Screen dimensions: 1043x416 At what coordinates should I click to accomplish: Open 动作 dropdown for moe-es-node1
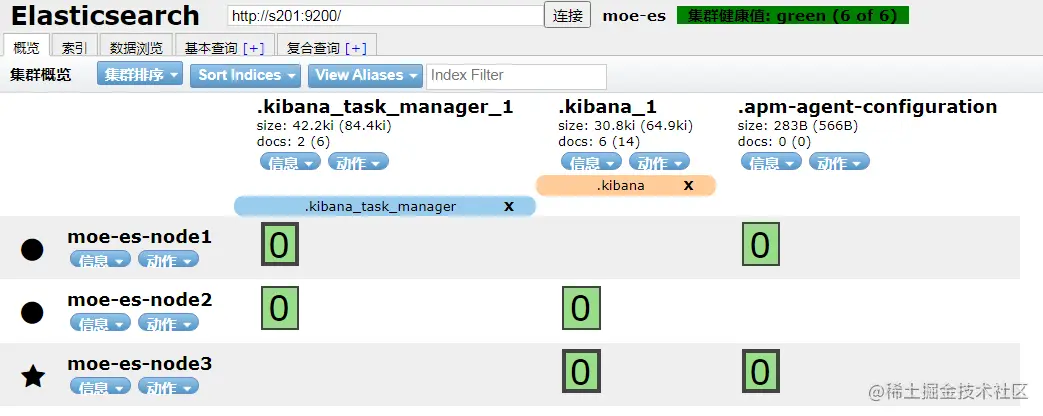[168, 260]
